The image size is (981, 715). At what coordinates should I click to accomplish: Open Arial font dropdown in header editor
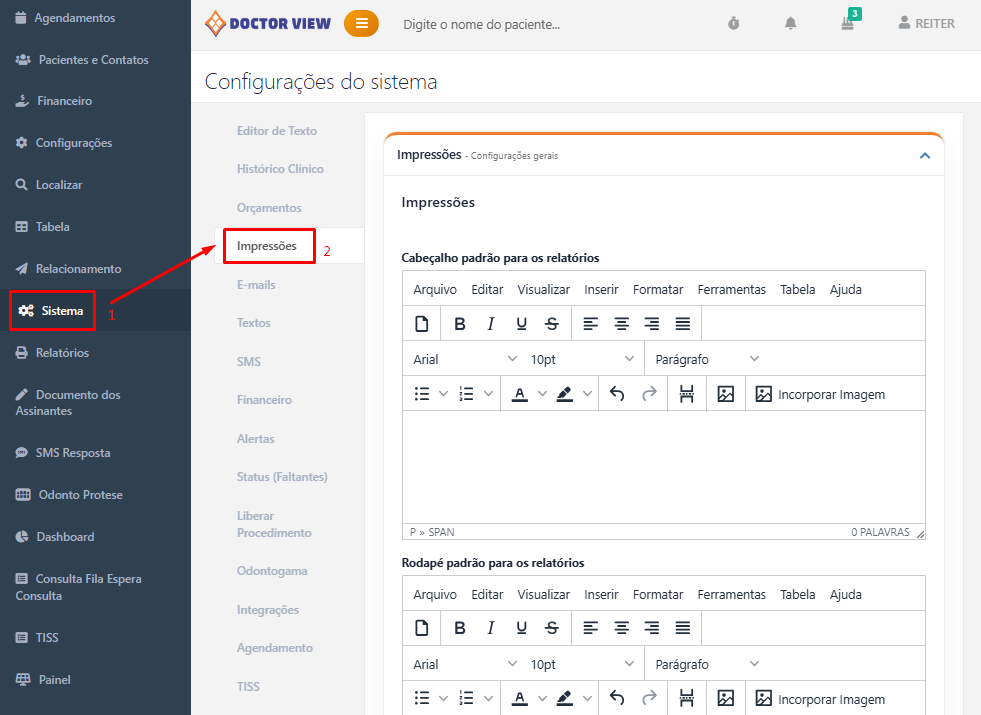(x=465, y=359)
